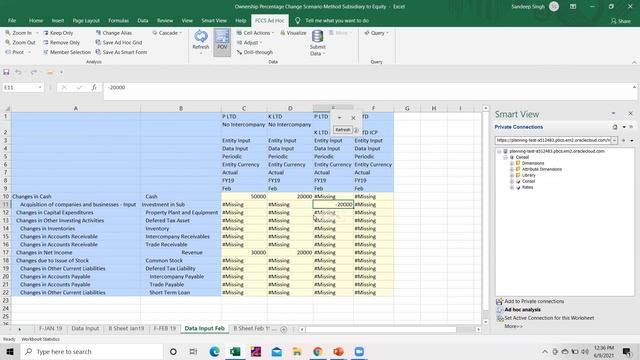Open the Cascade dropdown

(167, 33)
